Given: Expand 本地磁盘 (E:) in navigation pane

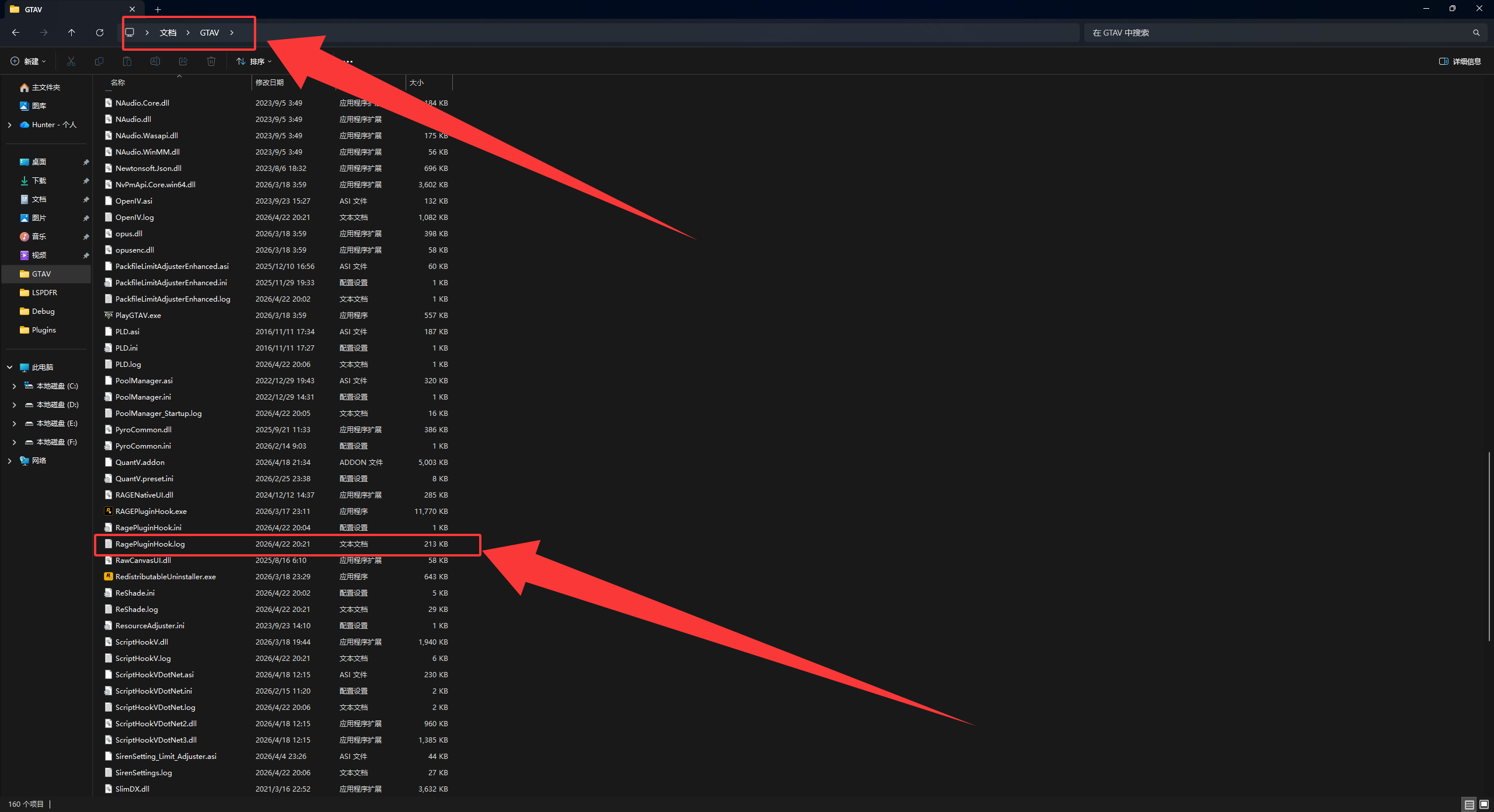Looking at the screenshot, I should pos(14,423).
